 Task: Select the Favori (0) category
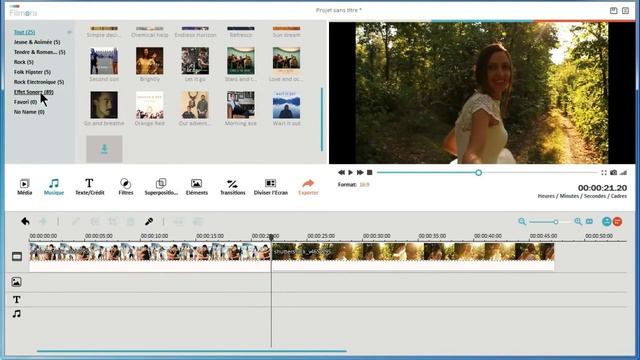pyautogui.click(x=25, y=102)
